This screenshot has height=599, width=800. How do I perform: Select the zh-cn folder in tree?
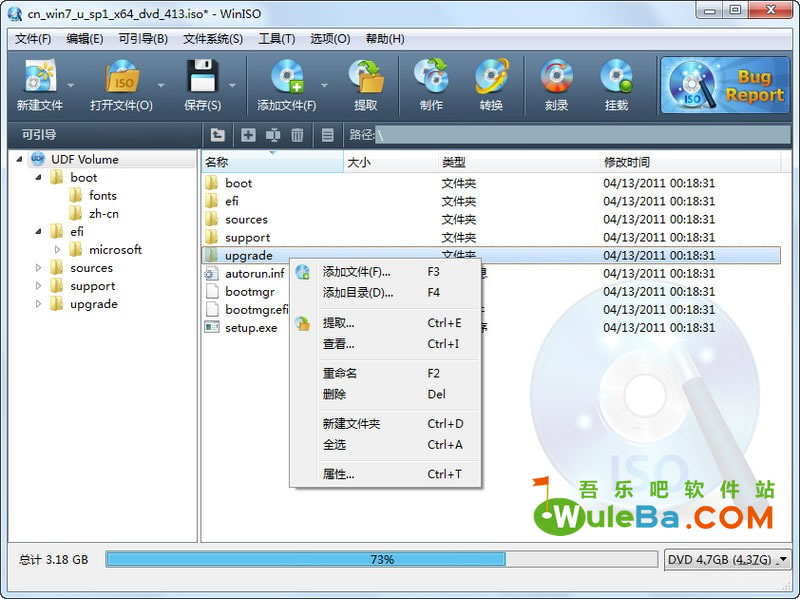pos(104,214)
